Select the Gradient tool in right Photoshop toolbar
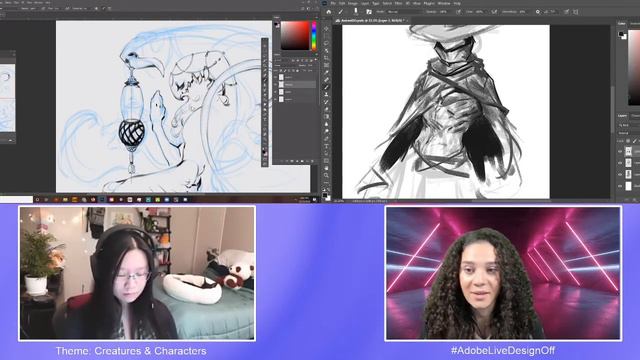This screenshot has width=640, height=360. [x=326, y=116]
